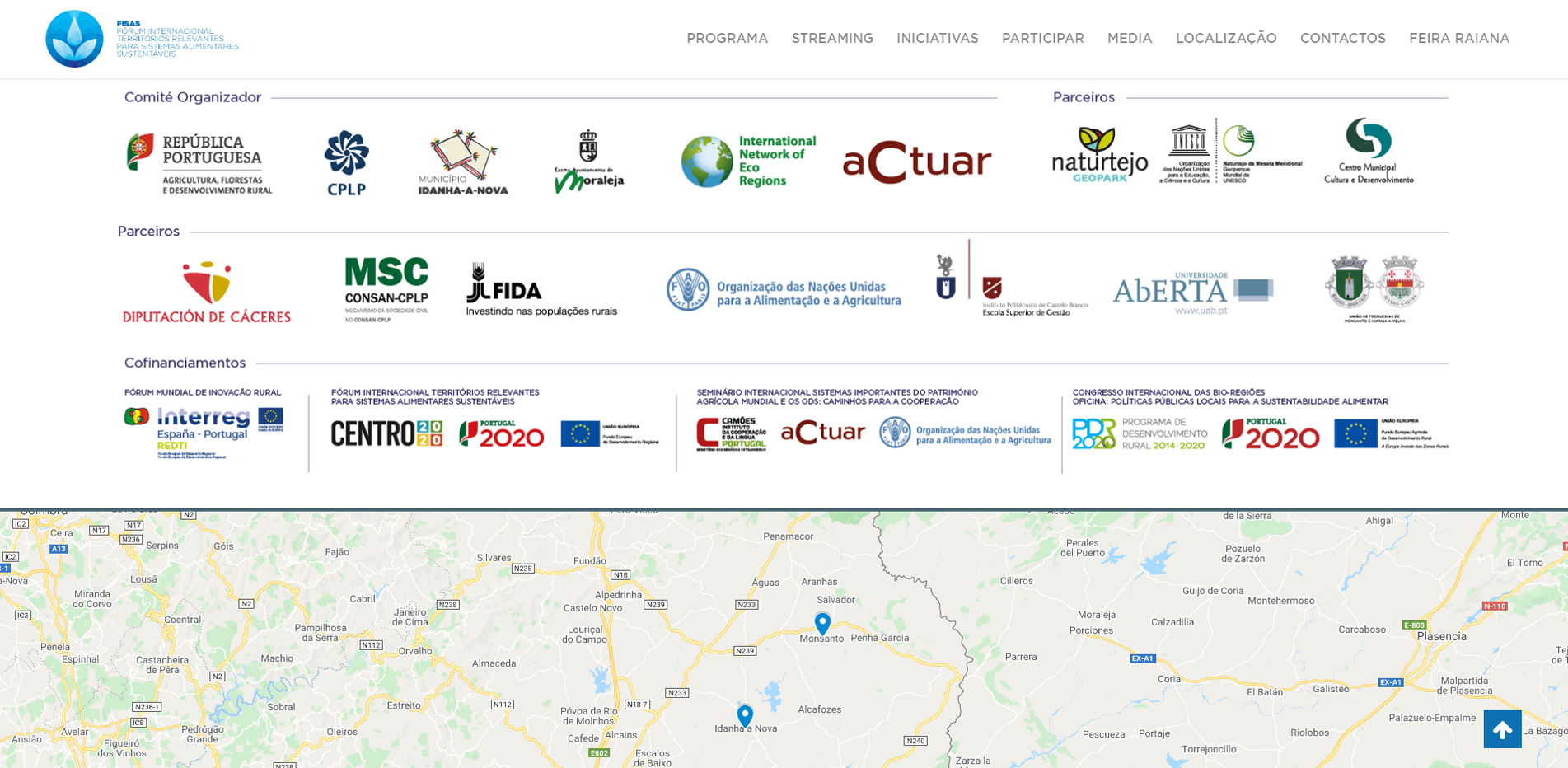Viewport: 1568px width, 768px height.
Task: Click the Penha Garcia label on the map
Action: coord(880,638)
